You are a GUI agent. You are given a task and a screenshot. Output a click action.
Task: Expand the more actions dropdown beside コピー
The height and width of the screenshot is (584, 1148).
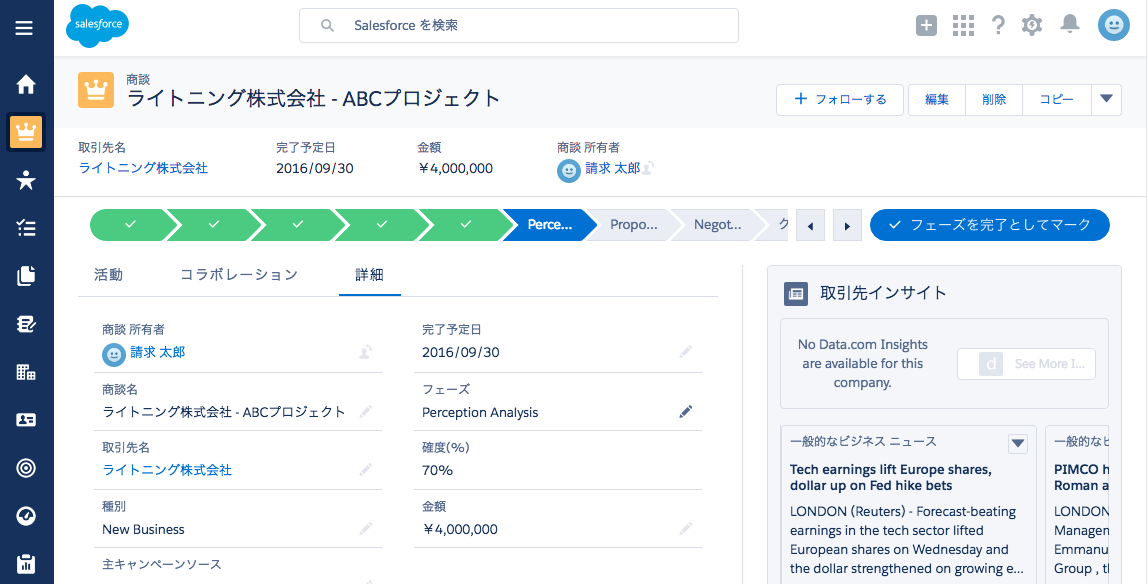1106,99
